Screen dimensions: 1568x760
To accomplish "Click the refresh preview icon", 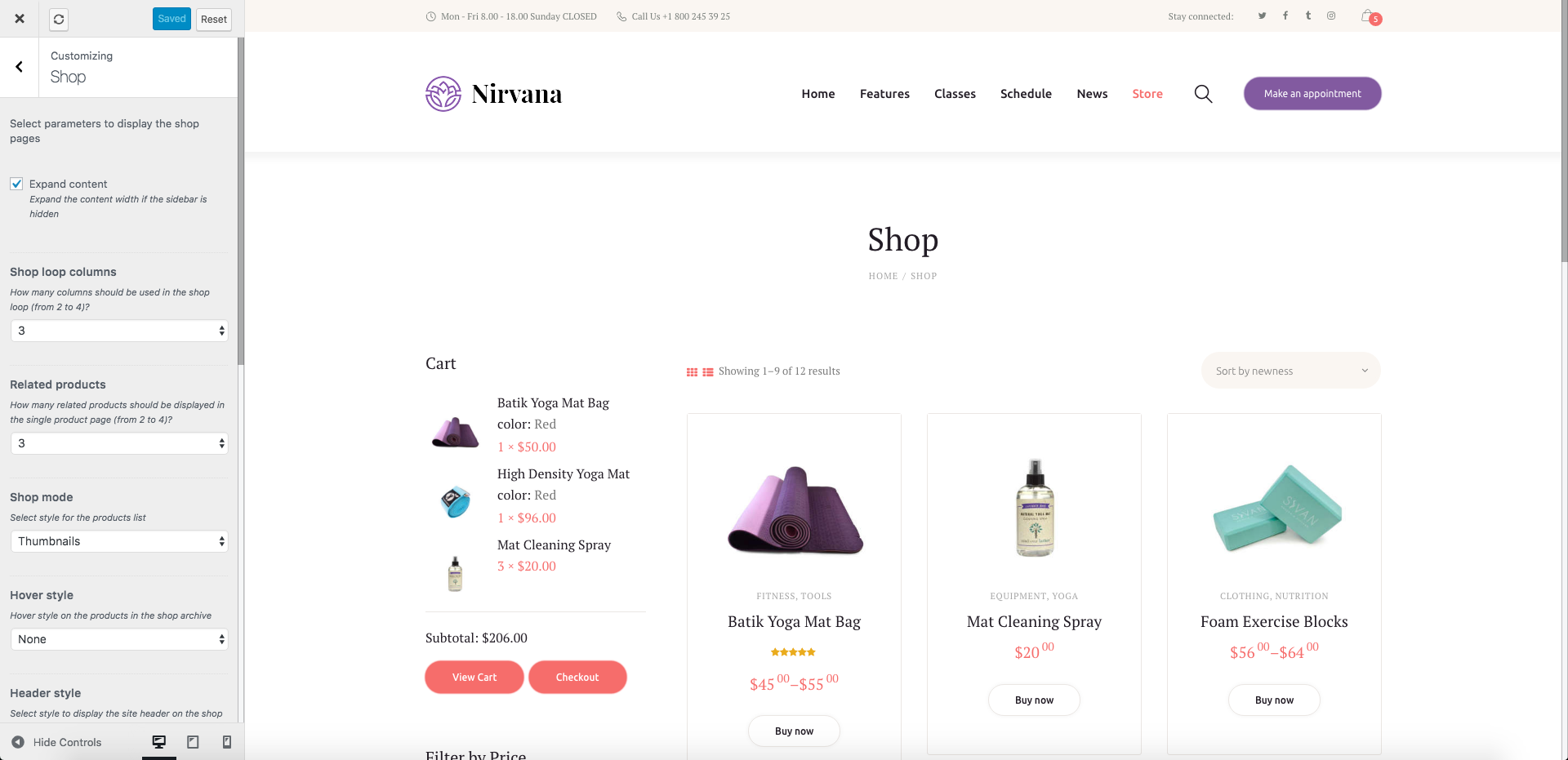I will (59, 19).
